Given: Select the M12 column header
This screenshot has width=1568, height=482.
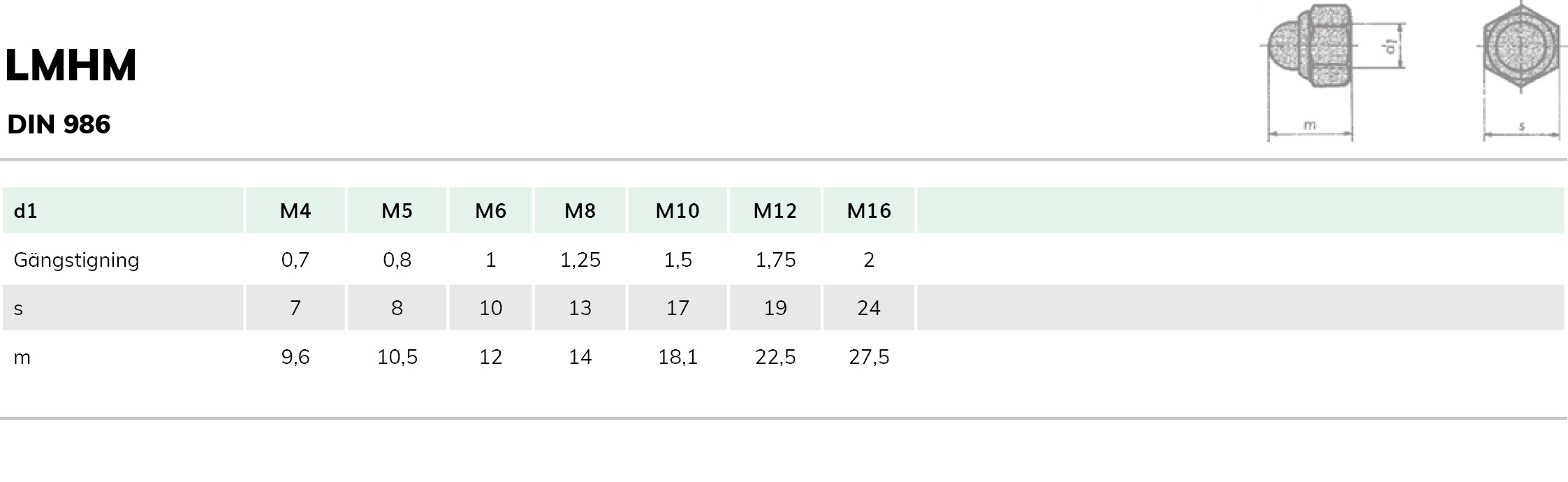Looking at the screenshot, I should tap(775, 210).
